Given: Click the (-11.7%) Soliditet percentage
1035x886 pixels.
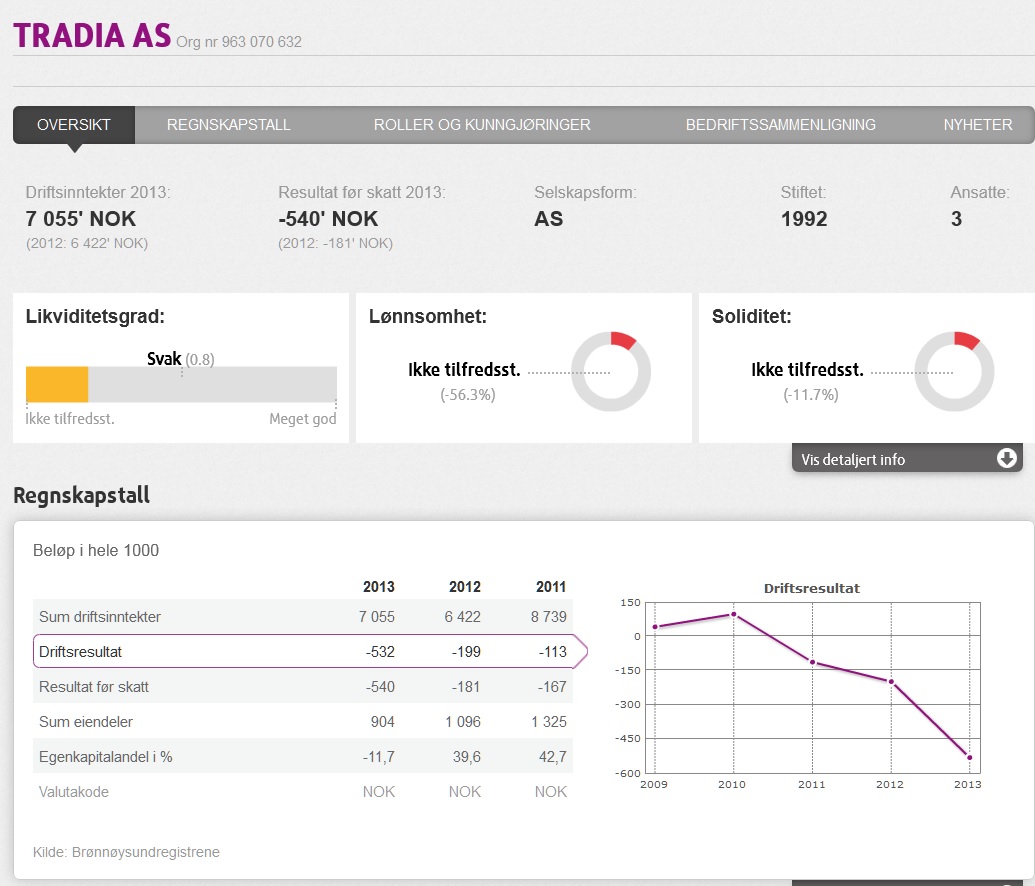Looking at the screenshot, I should (x=811, y=395).
